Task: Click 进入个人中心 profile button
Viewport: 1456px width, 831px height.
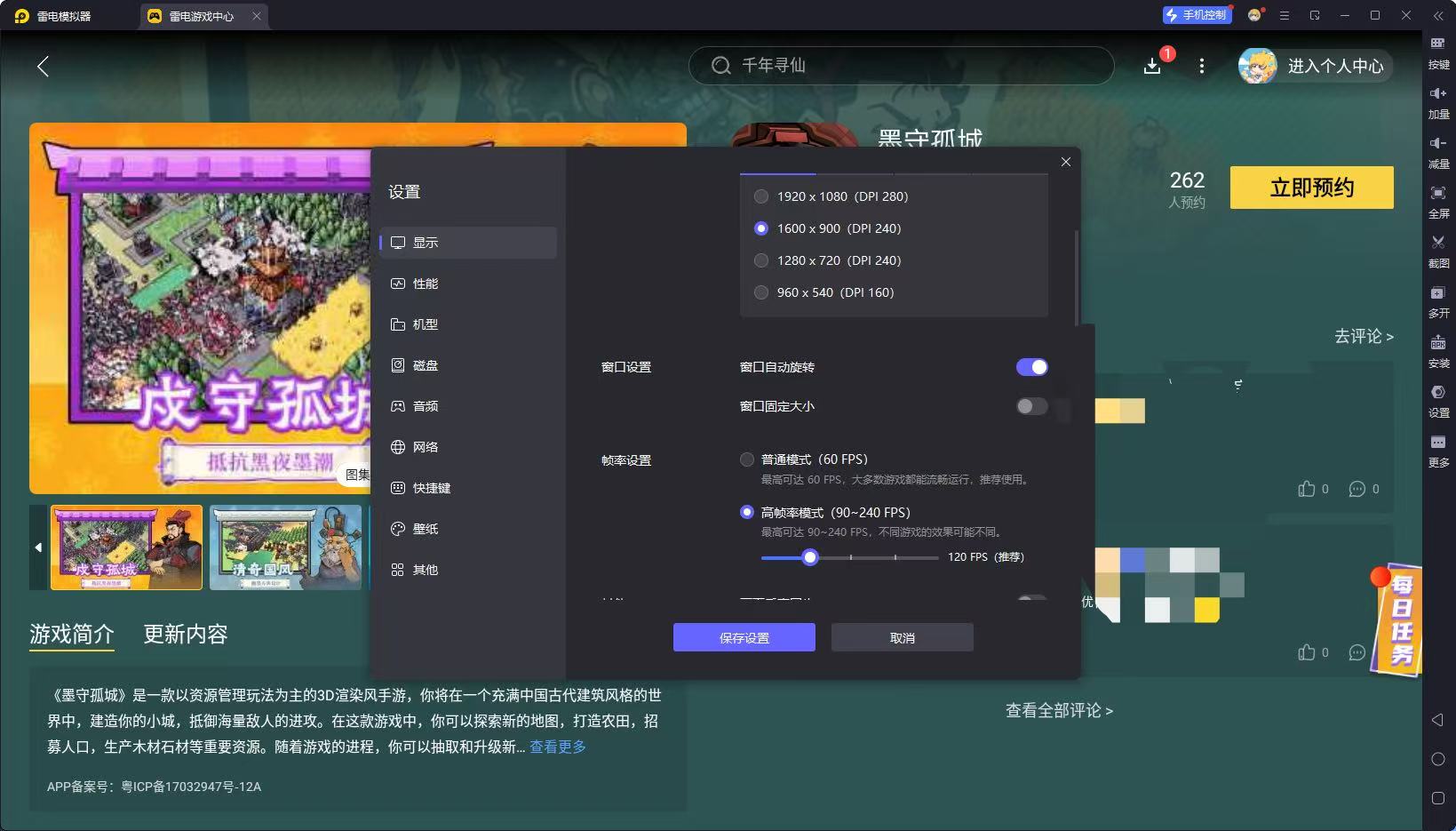Action: click(1315, 66)
